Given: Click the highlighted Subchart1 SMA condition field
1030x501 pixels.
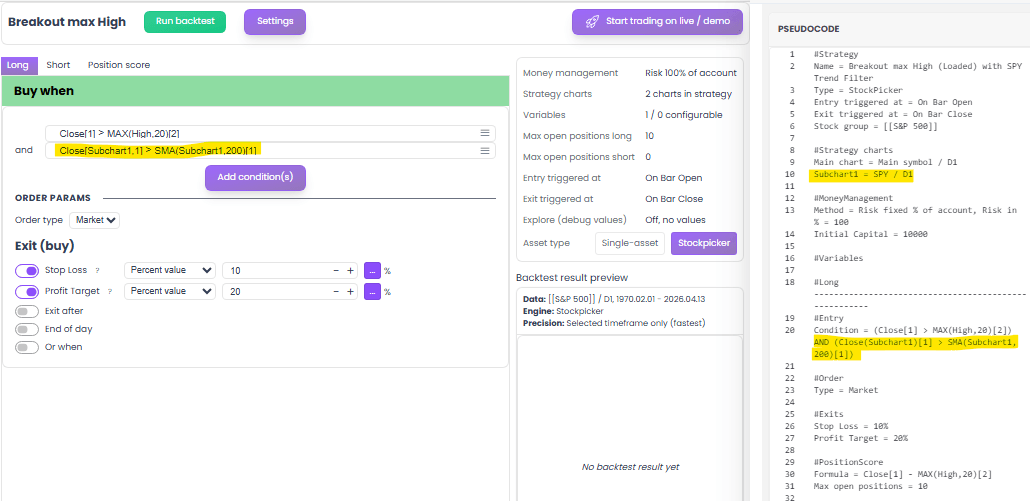Looking at the screenshot, I should [271, 150].
